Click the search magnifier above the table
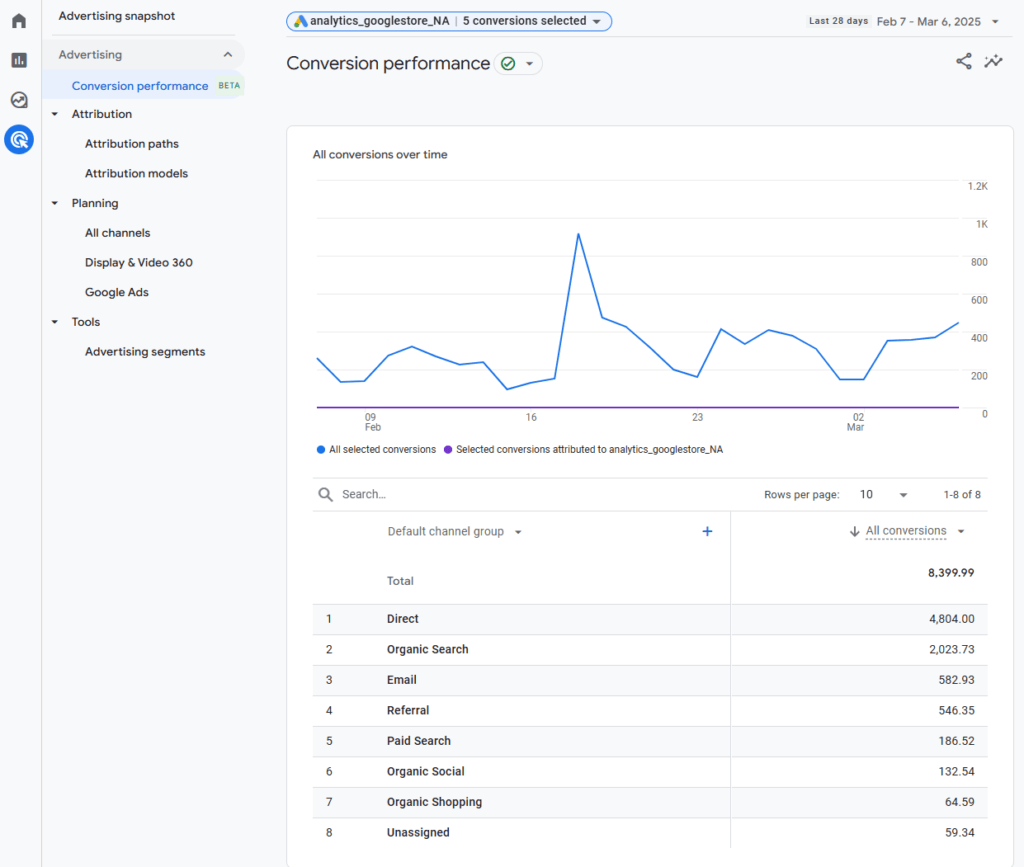The width and height of the screenshot is (1024, 867). click(325, 493)
